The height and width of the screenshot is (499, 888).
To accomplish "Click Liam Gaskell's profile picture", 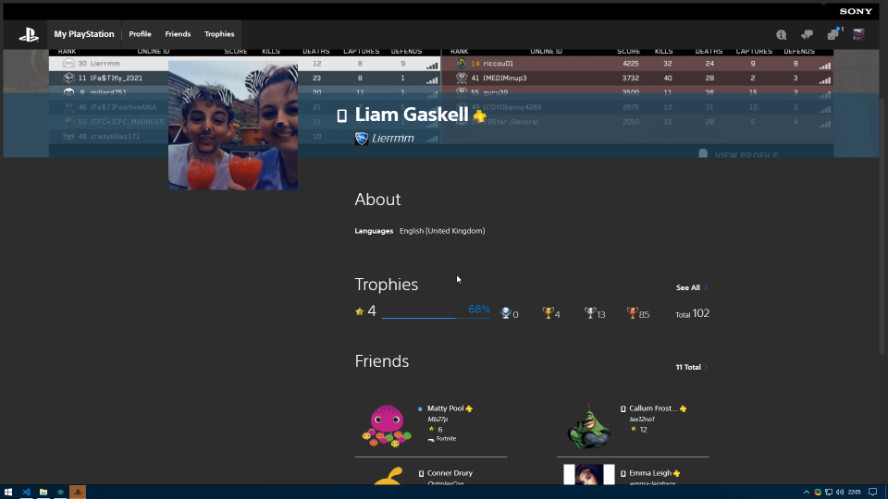I will 233,125.
